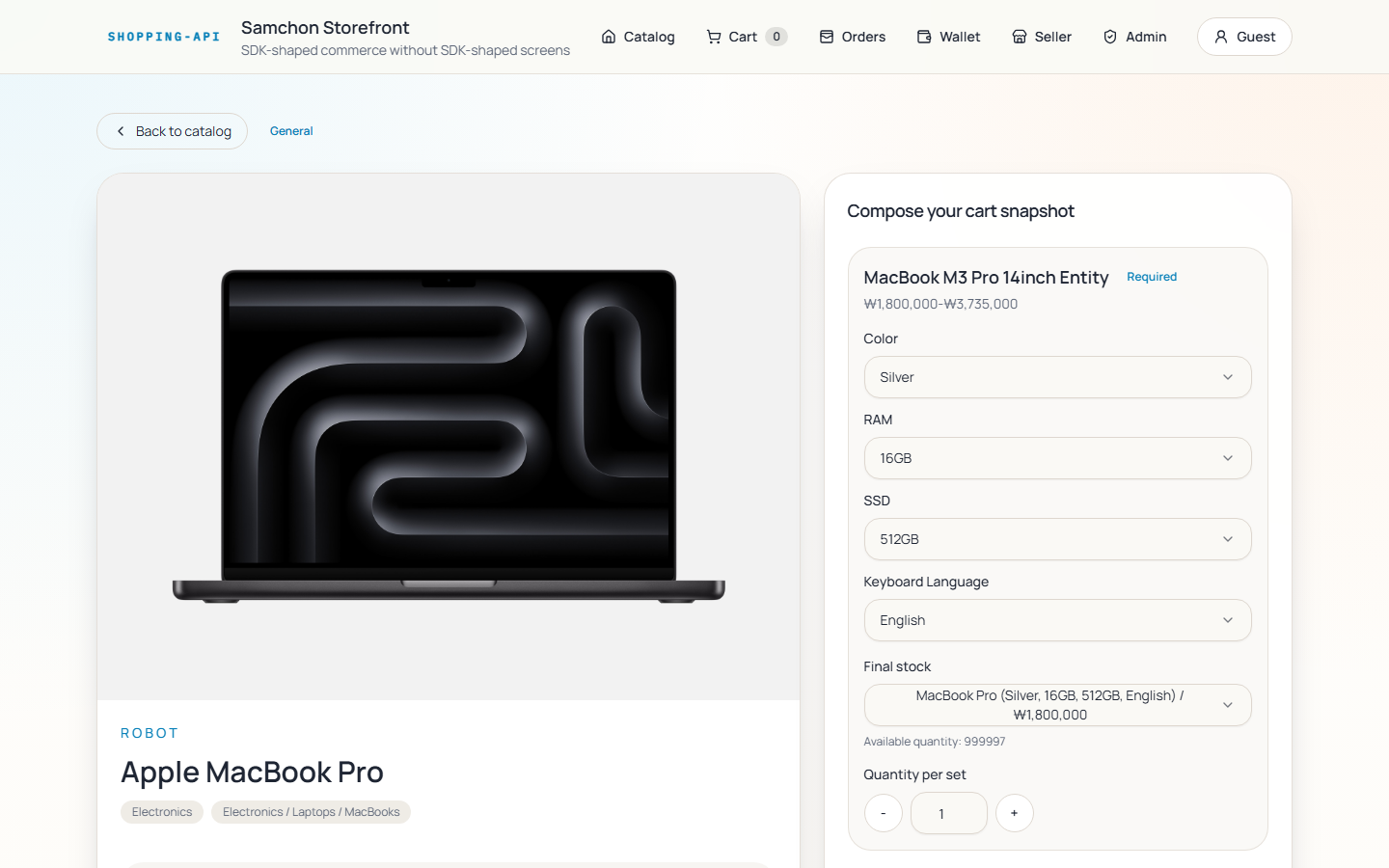
Task: Click the Admin shield icon
Action: (1110, 37)
